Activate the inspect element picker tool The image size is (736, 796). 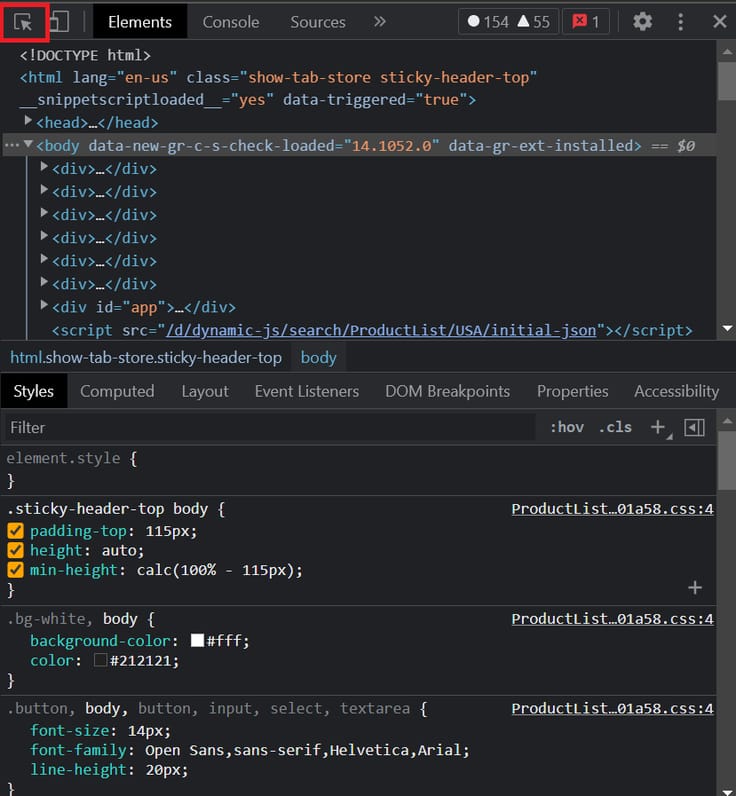pos(24,21)
